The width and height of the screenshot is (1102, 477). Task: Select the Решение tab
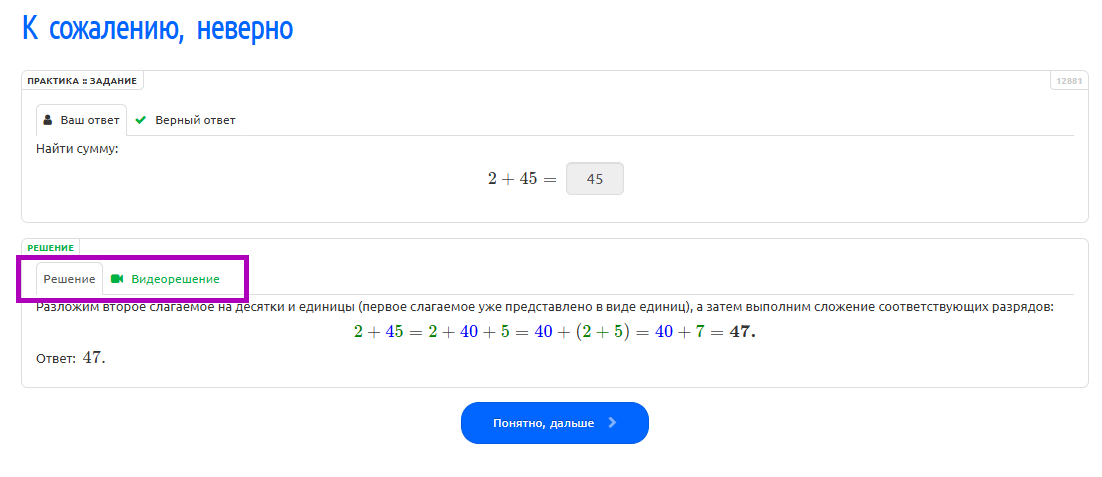click(x=70, y=279)
